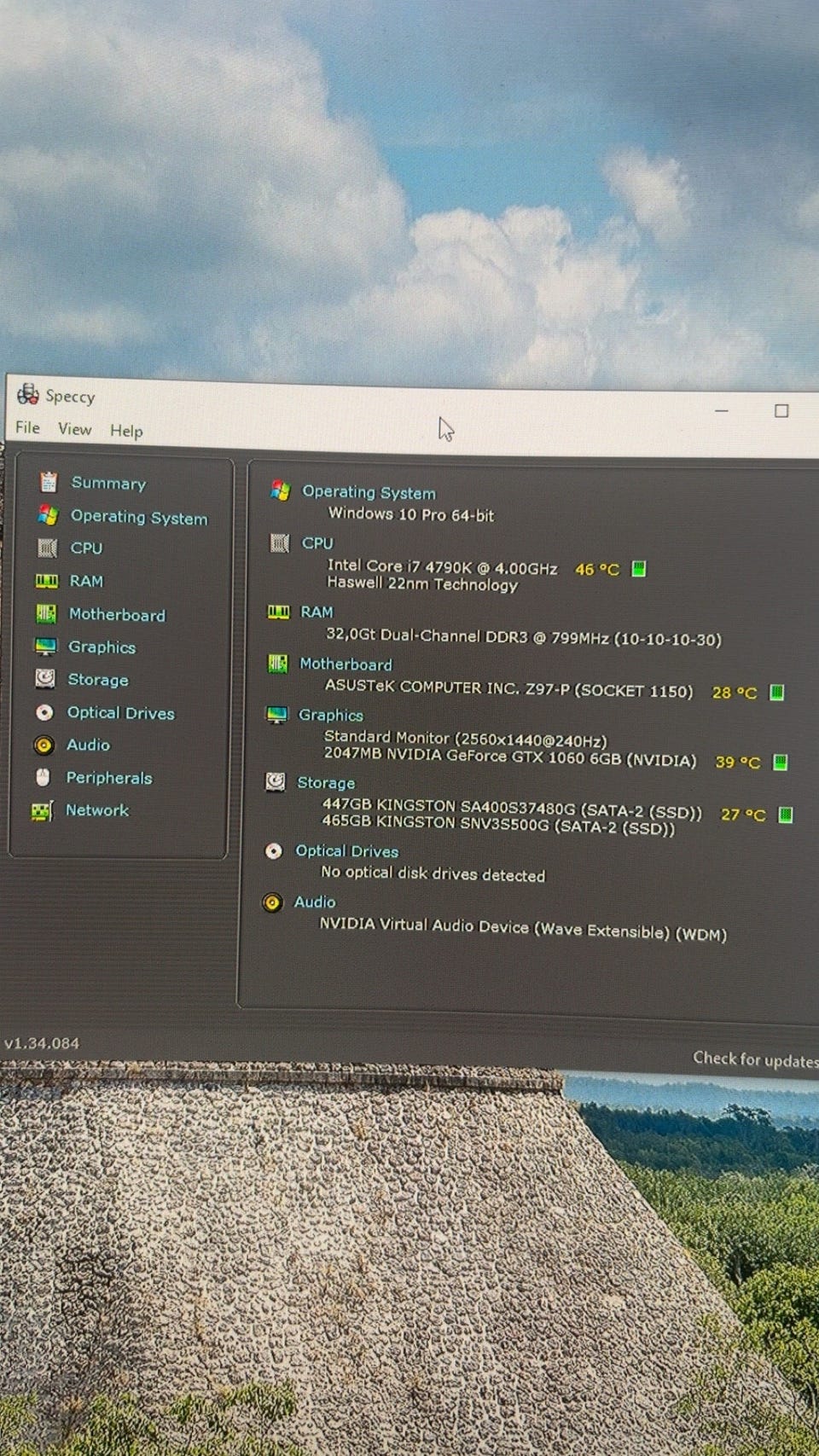Open the Motherboard heading in summary pane
Screen dimensions: 819x1456
tap(346, 664)
